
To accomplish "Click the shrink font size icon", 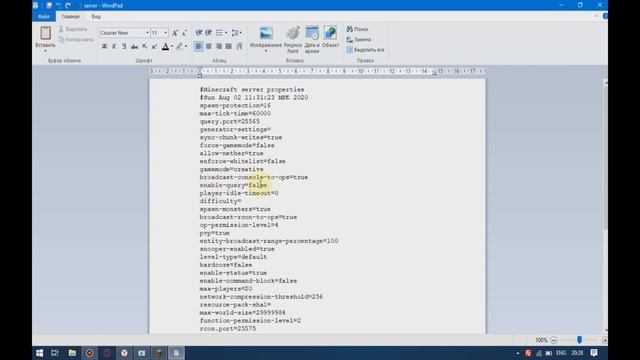I will pos(184,33).
